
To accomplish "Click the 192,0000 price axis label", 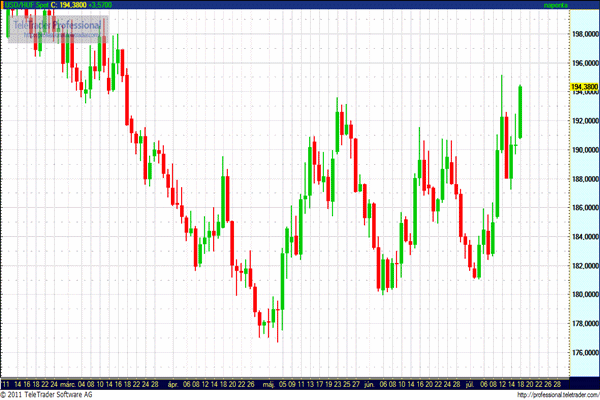I will tap(585, 121).
